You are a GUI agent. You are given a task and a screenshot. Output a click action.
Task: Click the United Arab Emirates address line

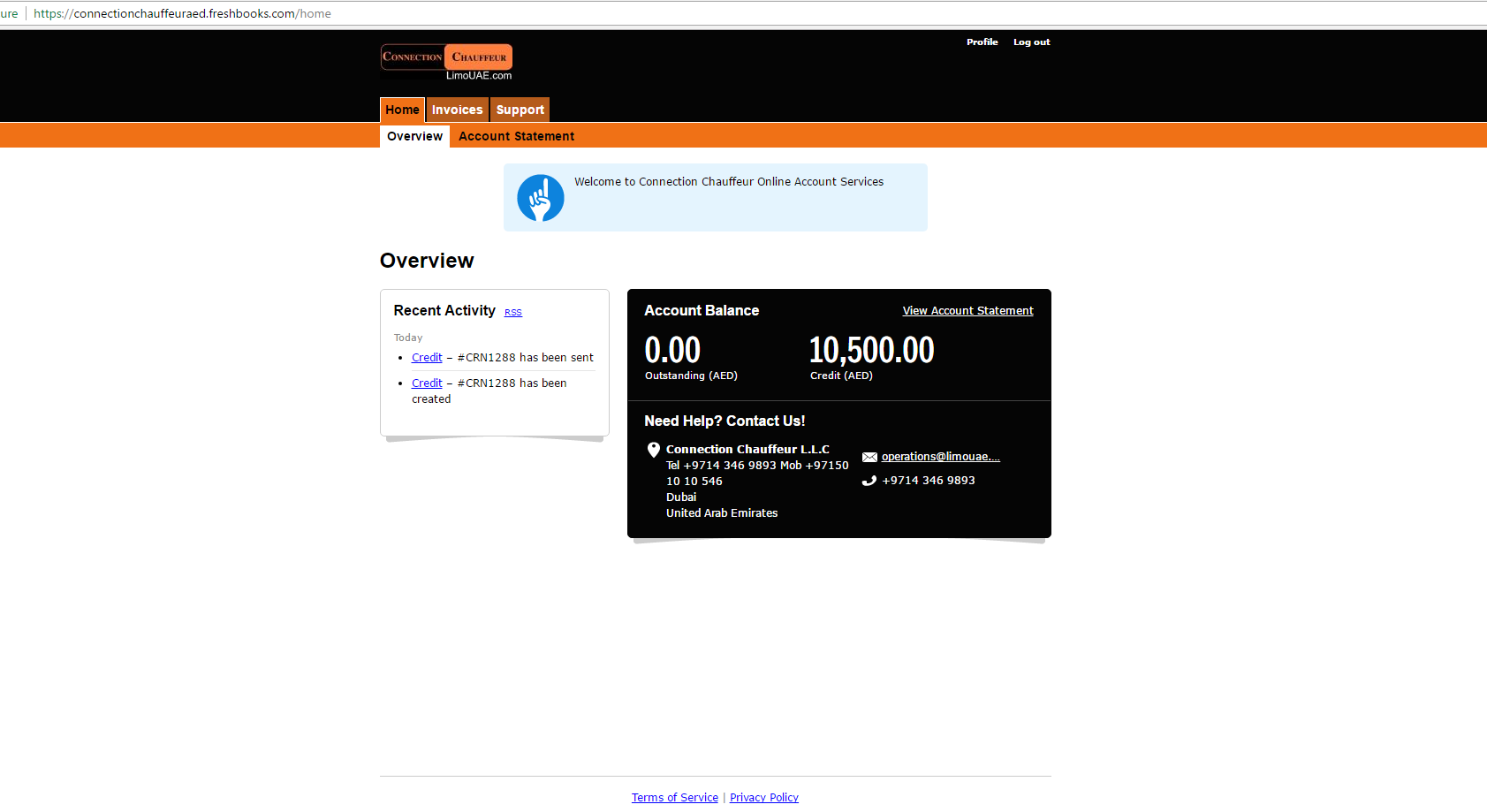[x=722, y=513]
